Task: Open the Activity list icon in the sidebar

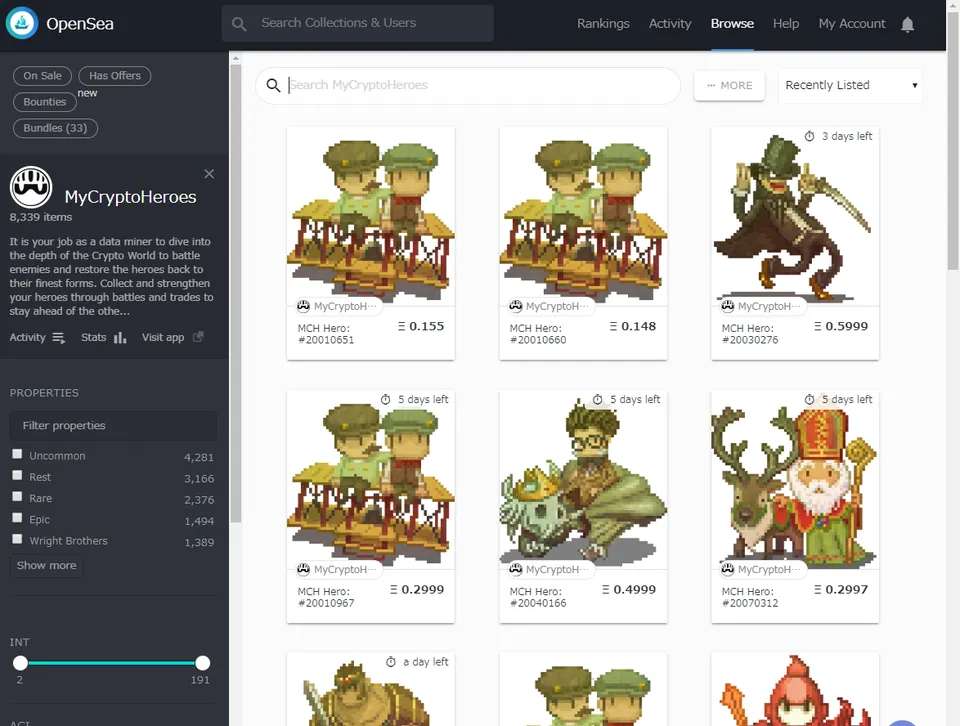Action: (x=58, y=337)
